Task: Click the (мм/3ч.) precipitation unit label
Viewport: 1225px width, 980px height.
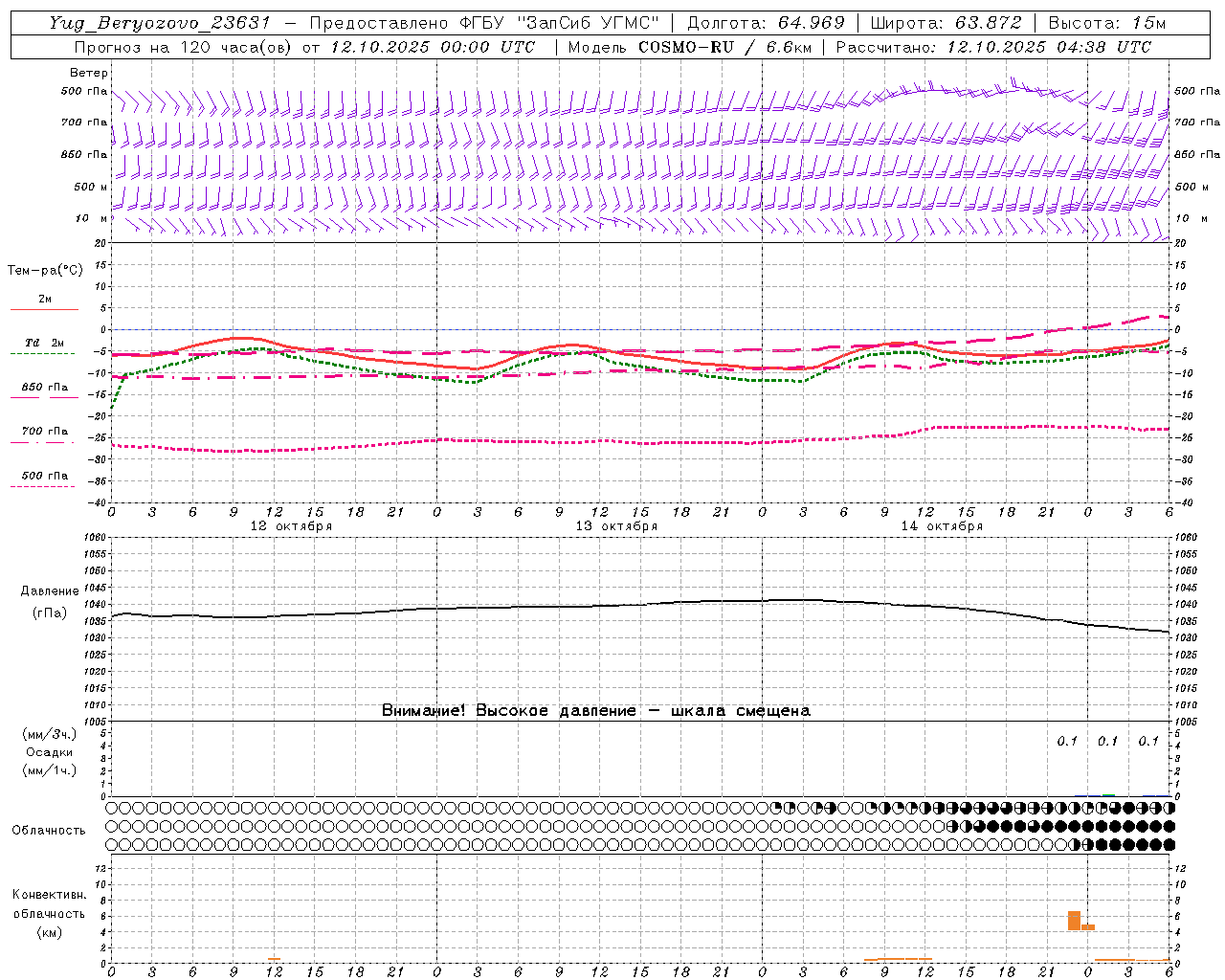Action: click(x=50, y=735)
